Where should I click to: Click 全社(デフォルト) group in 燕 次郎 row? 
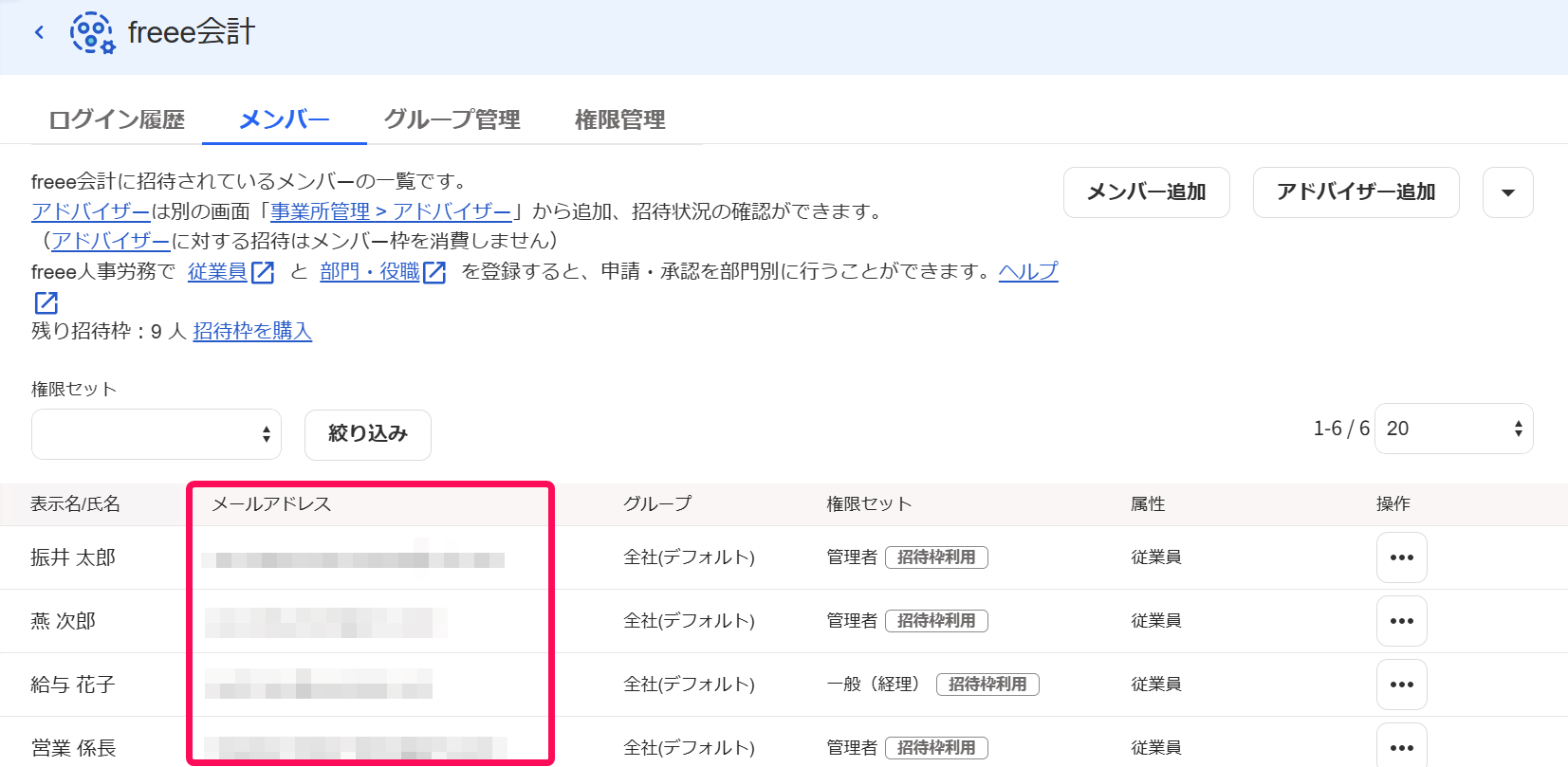pos(689,621)
